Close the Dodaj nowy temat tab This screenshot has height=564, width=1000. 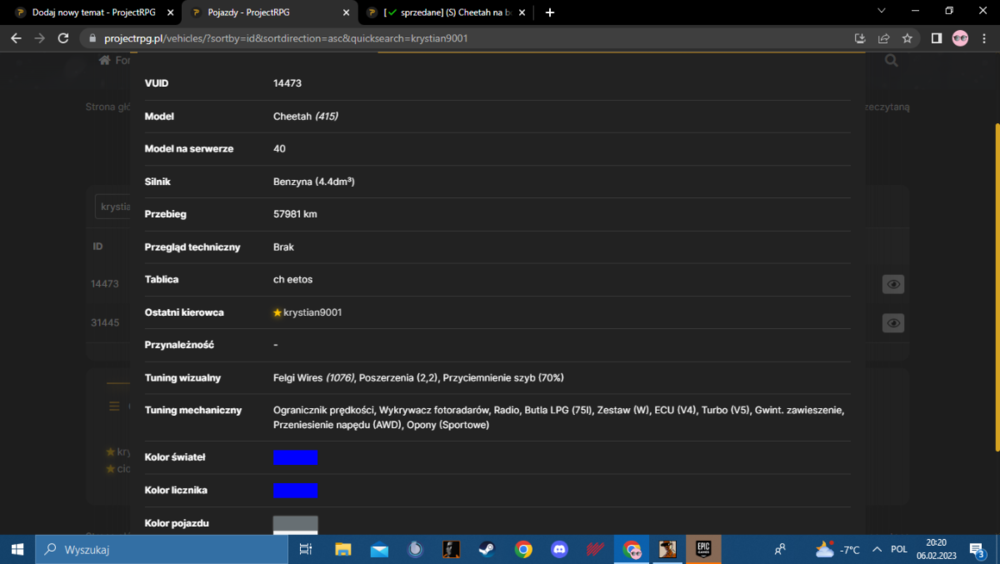coord(170,12)
